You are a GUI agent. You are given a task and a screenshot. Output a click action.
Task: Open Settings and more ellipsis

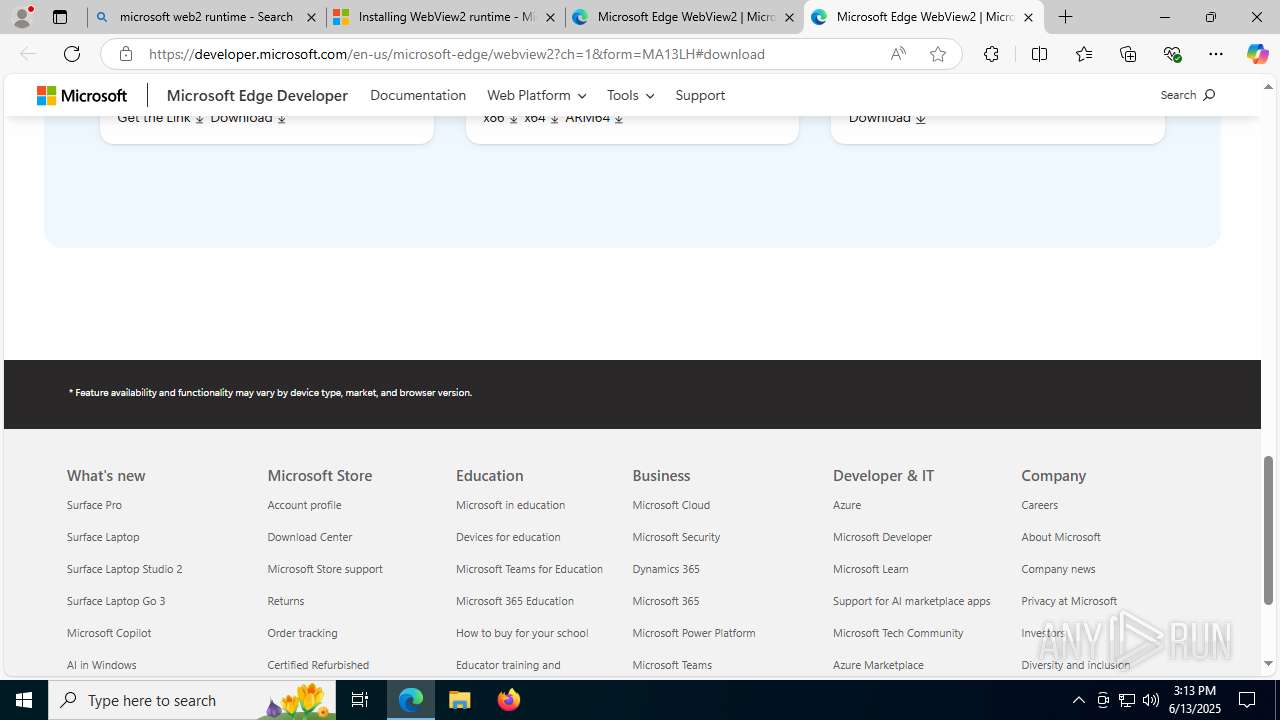(1216, 54)
